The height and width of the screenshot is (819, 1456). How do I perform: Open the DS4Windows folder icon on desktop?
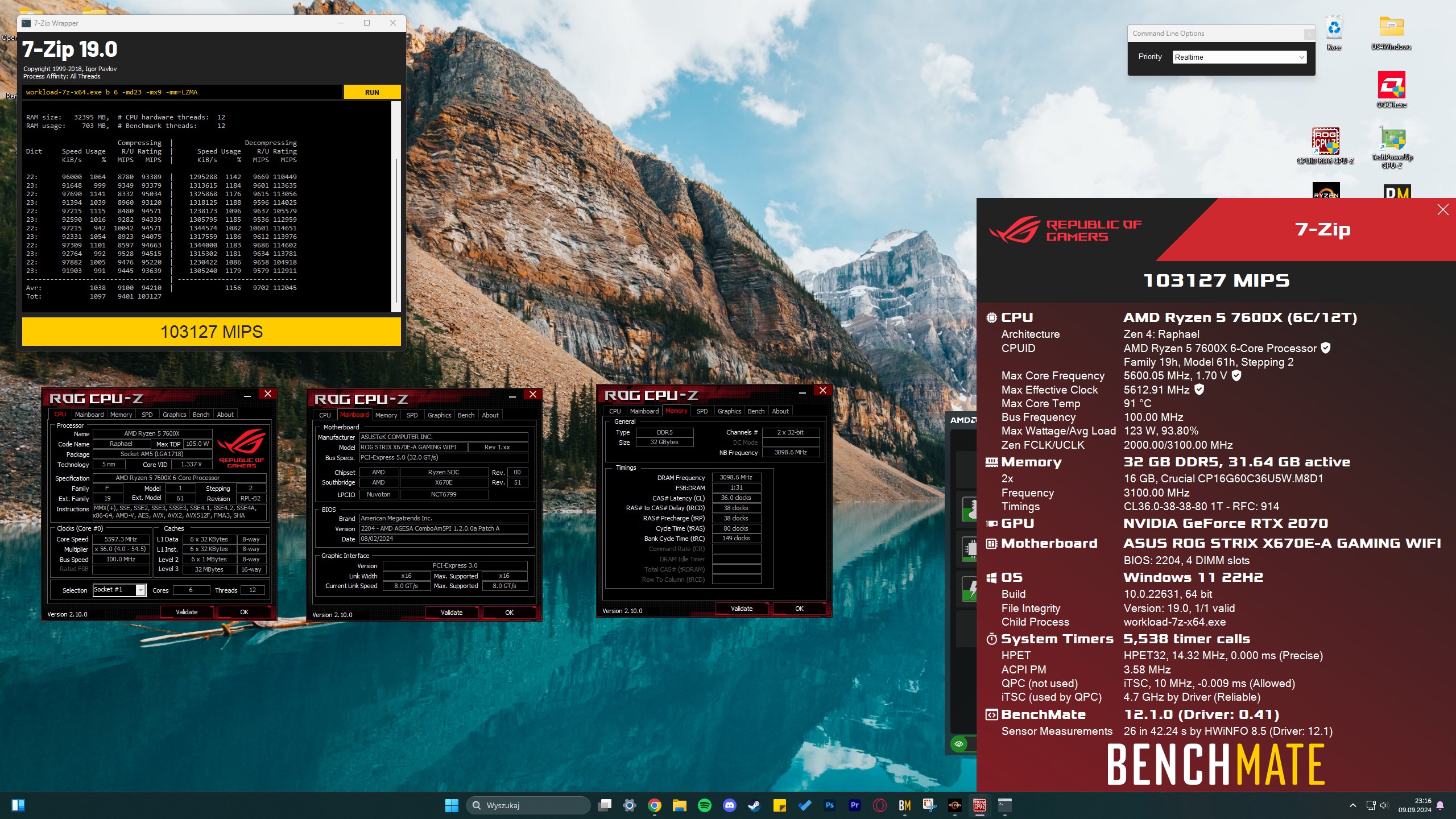pyautogui.click(x=1391, y=33)
